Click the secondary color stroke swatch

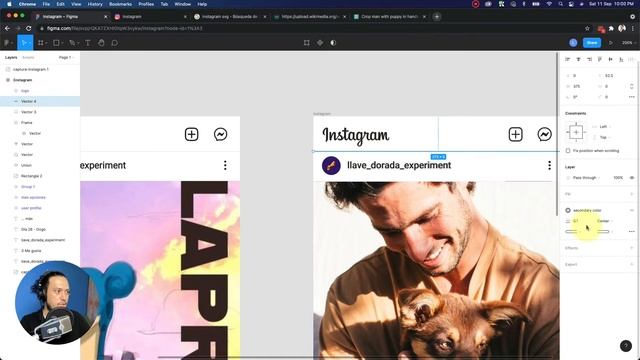pos(568,210)
